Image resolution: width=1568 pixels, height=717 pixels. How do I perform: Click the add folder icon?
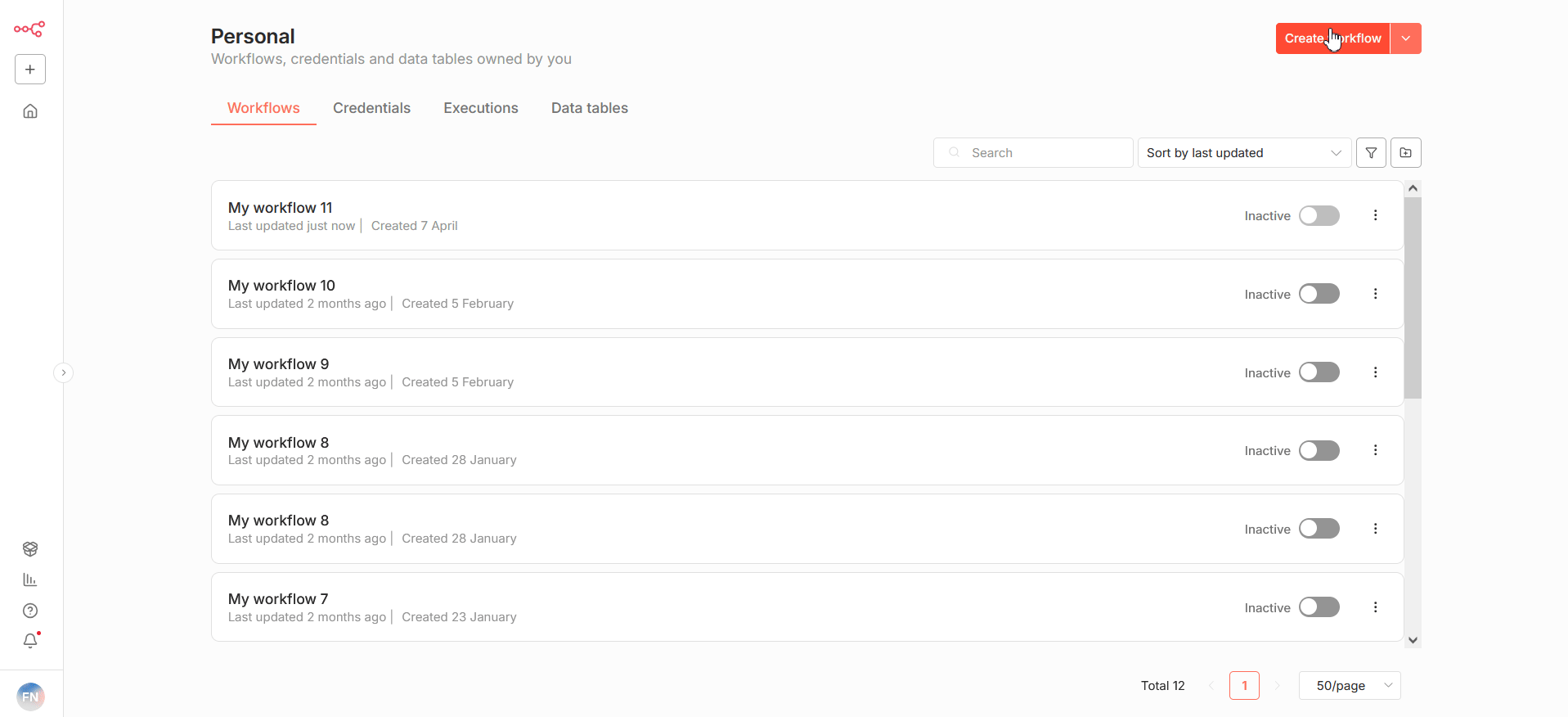click(1406, 153)
